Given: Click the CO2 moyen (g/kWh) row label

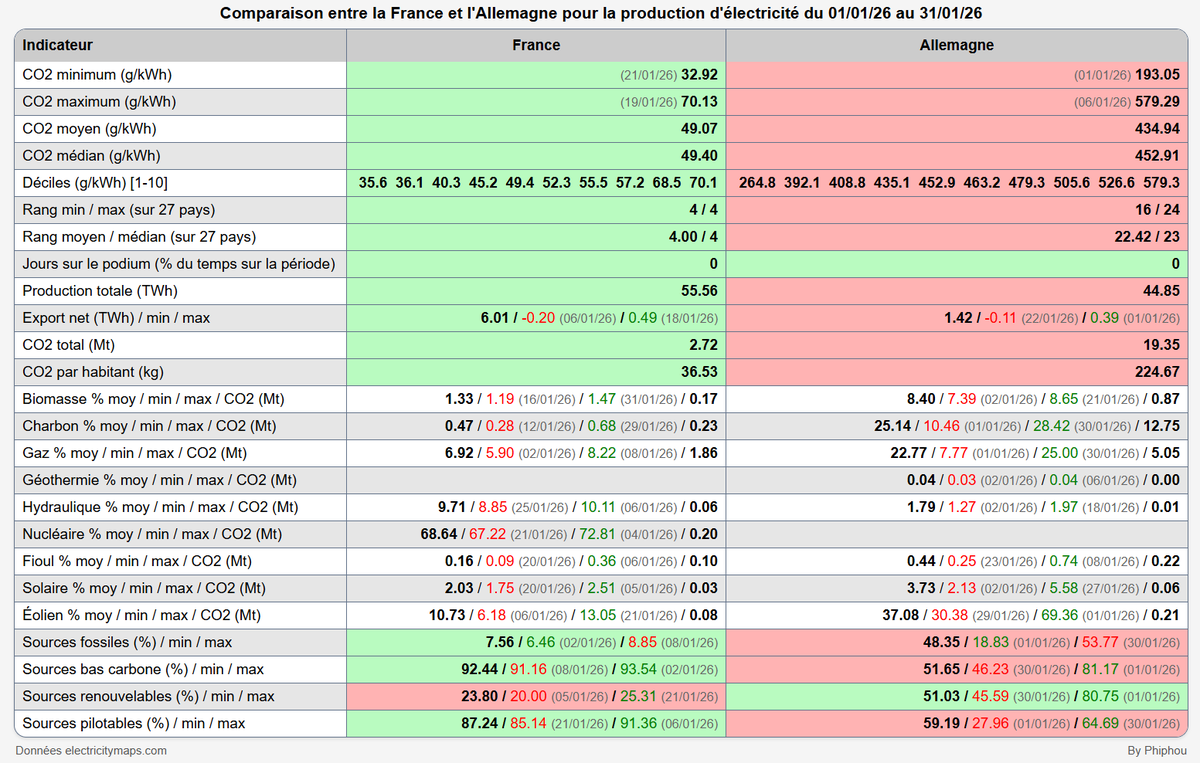Looking at the screenshot, I should pos(90,128).
